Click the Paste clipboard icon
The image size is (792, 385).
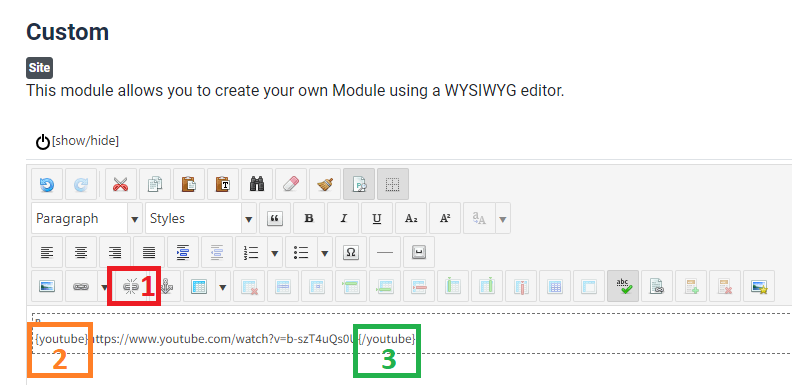189,184
